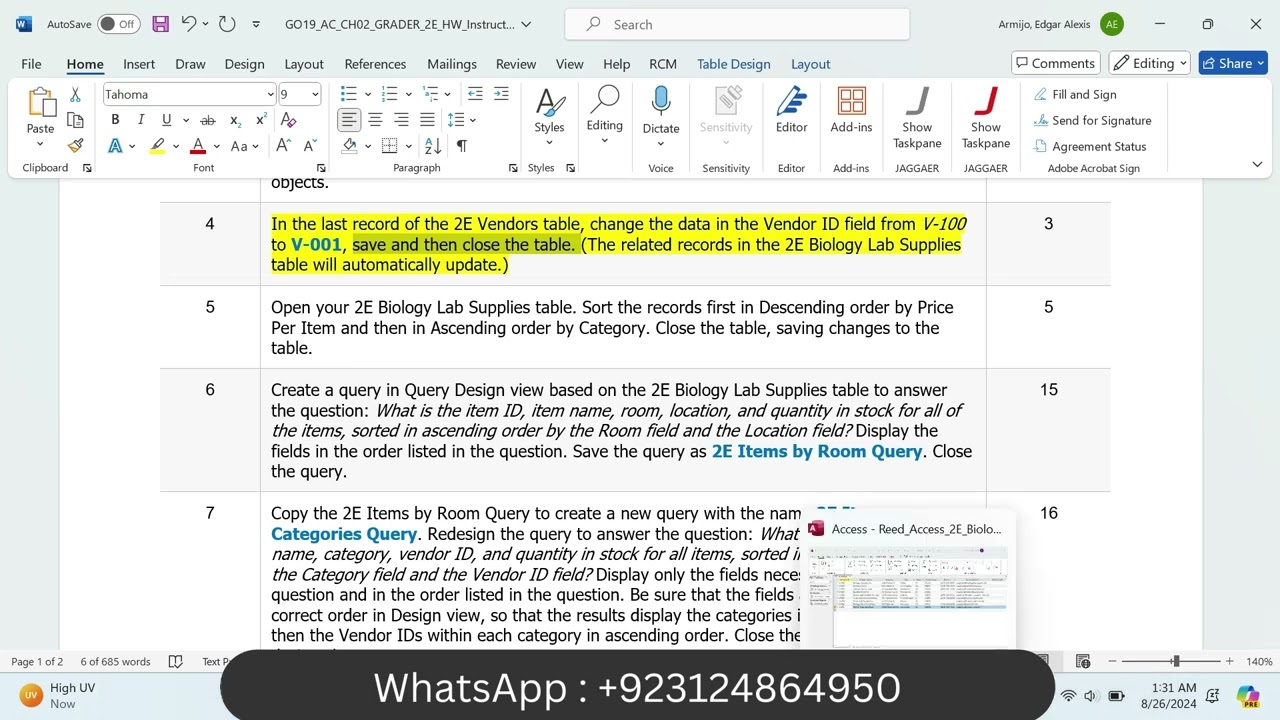Image resolution: width=1280 pixels, height=720 pixels.
Task: Toggle Strikethrough formatting
Action: (209, 120)
